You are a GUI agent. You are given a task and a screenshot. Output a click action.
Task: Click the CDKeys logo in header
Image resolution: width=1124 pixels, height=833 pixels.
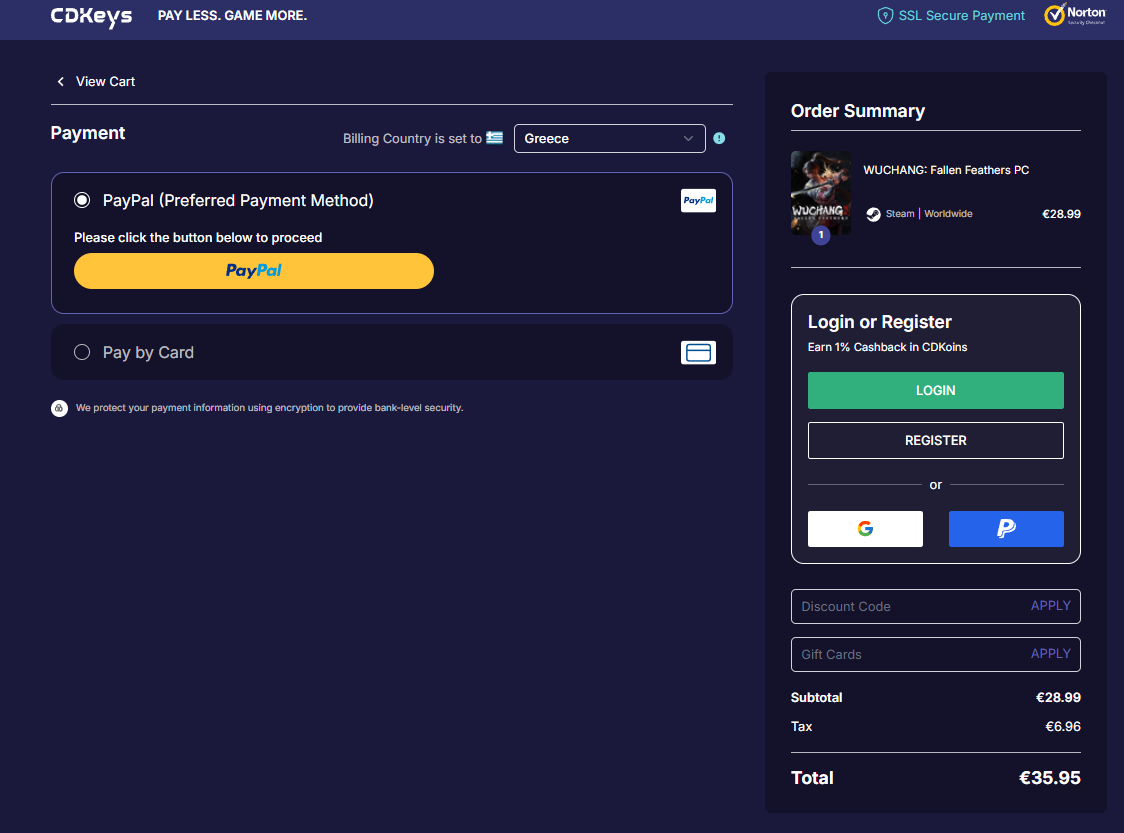point(91,16)
